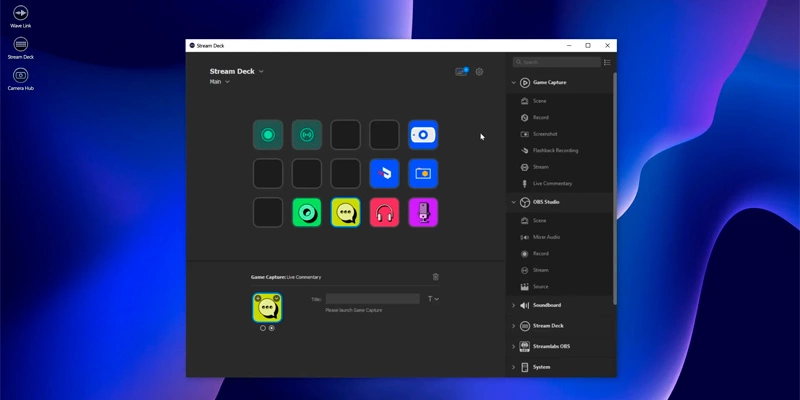Select the green OBS-style circle key
800x400 pixels.
point(307,212)
